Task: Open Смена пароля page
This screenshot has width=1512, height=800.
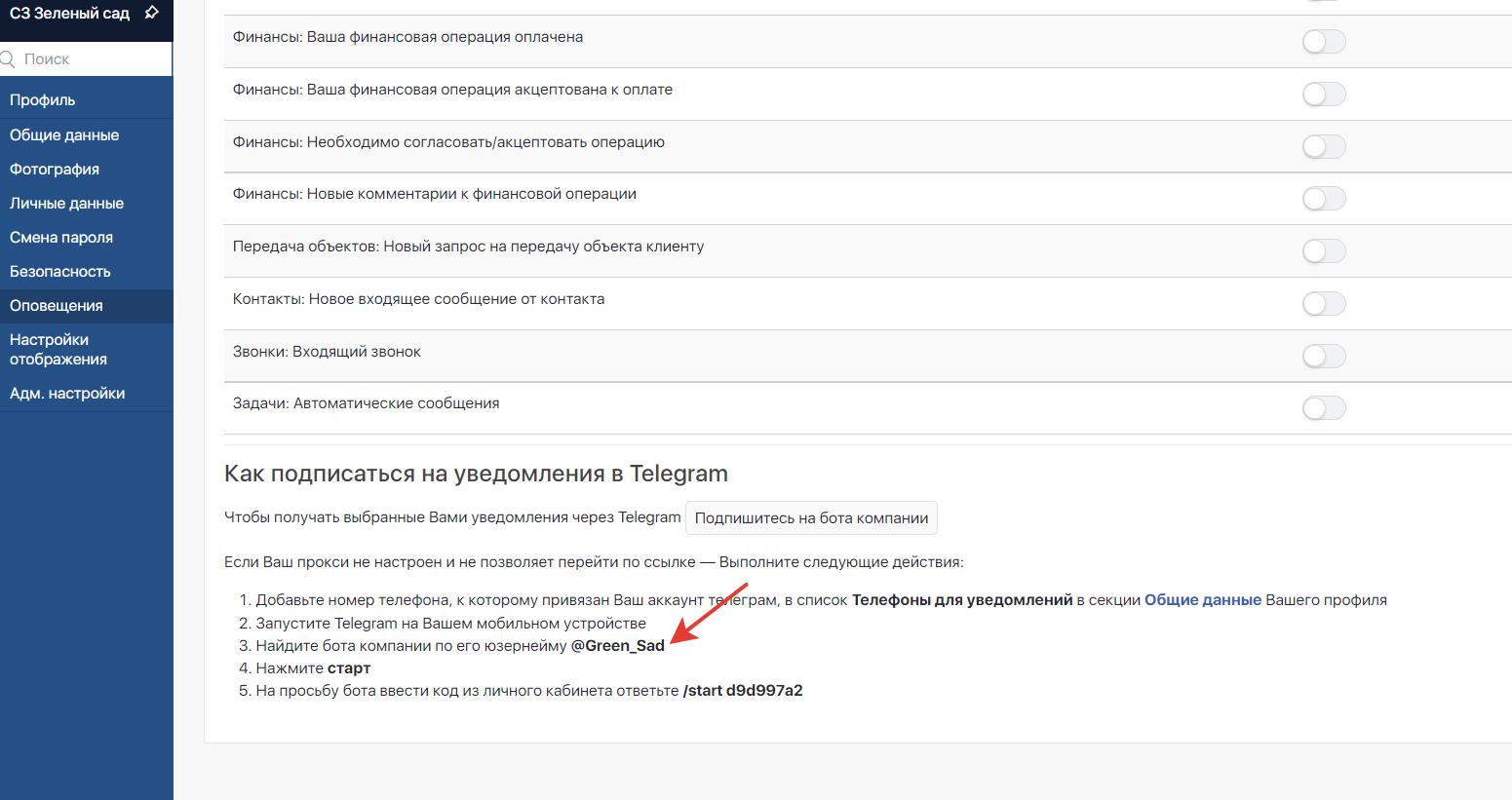Action: [61, 238]
